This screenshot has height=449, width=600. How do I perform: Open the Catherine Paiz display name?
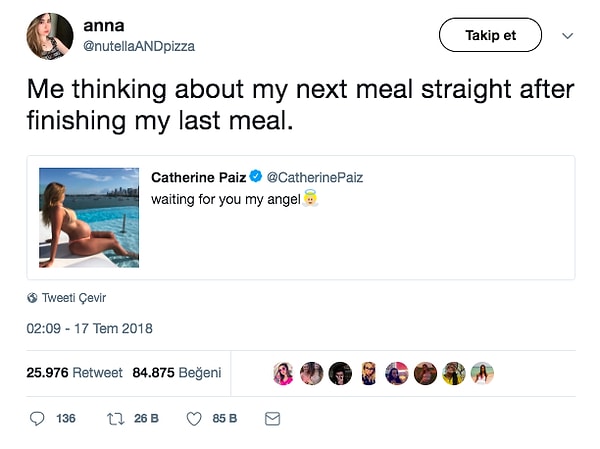198,177
